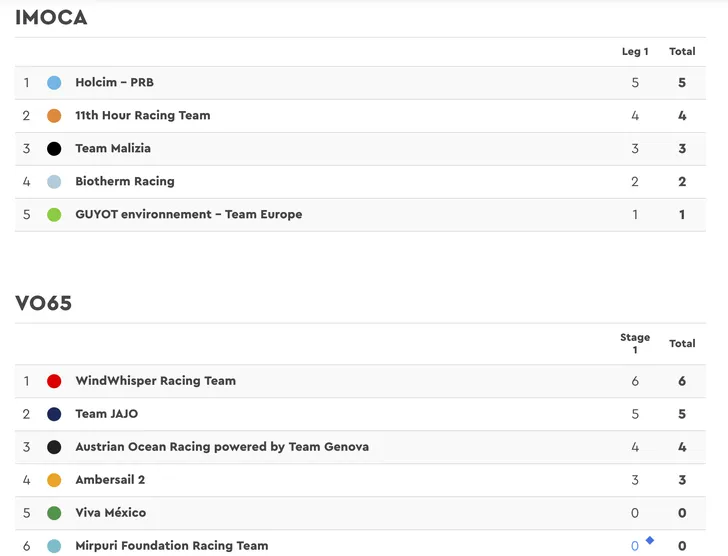Click the black Team Malizia color dot
The image size is (728, 556).
tap(54, 149)
